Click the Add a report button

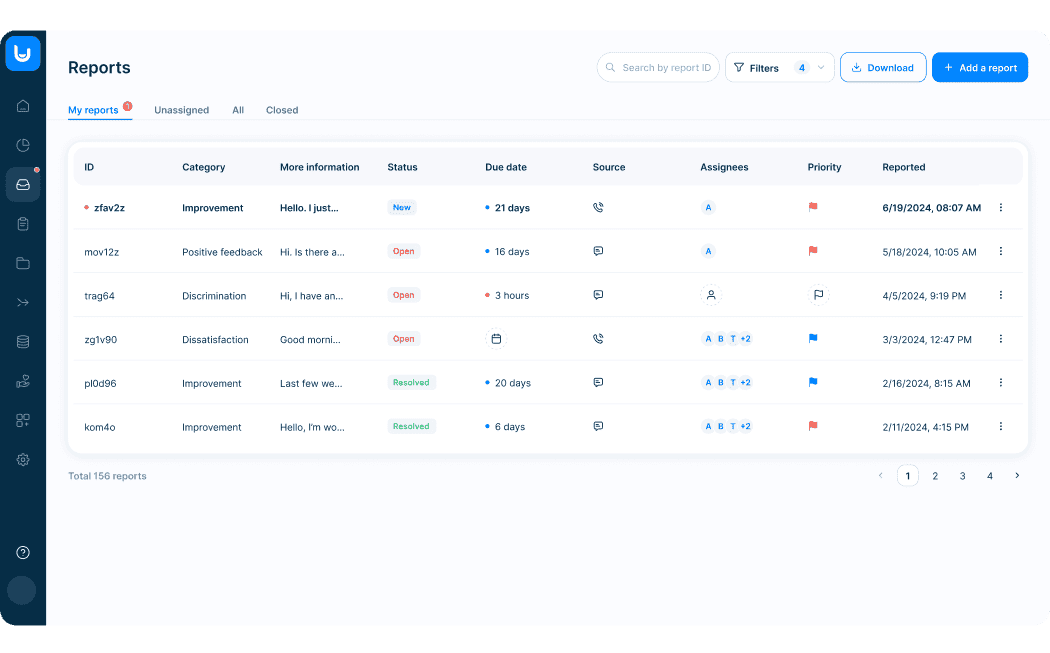point(979,68)
